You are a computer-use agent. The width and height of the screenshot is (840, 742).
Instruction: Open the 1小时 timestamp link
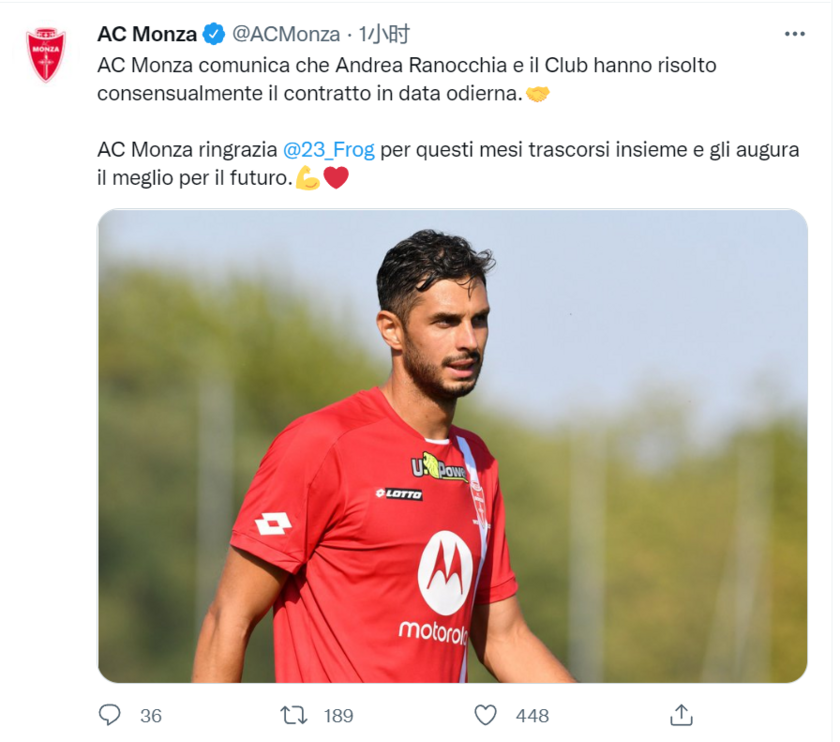tap(384, 34)
